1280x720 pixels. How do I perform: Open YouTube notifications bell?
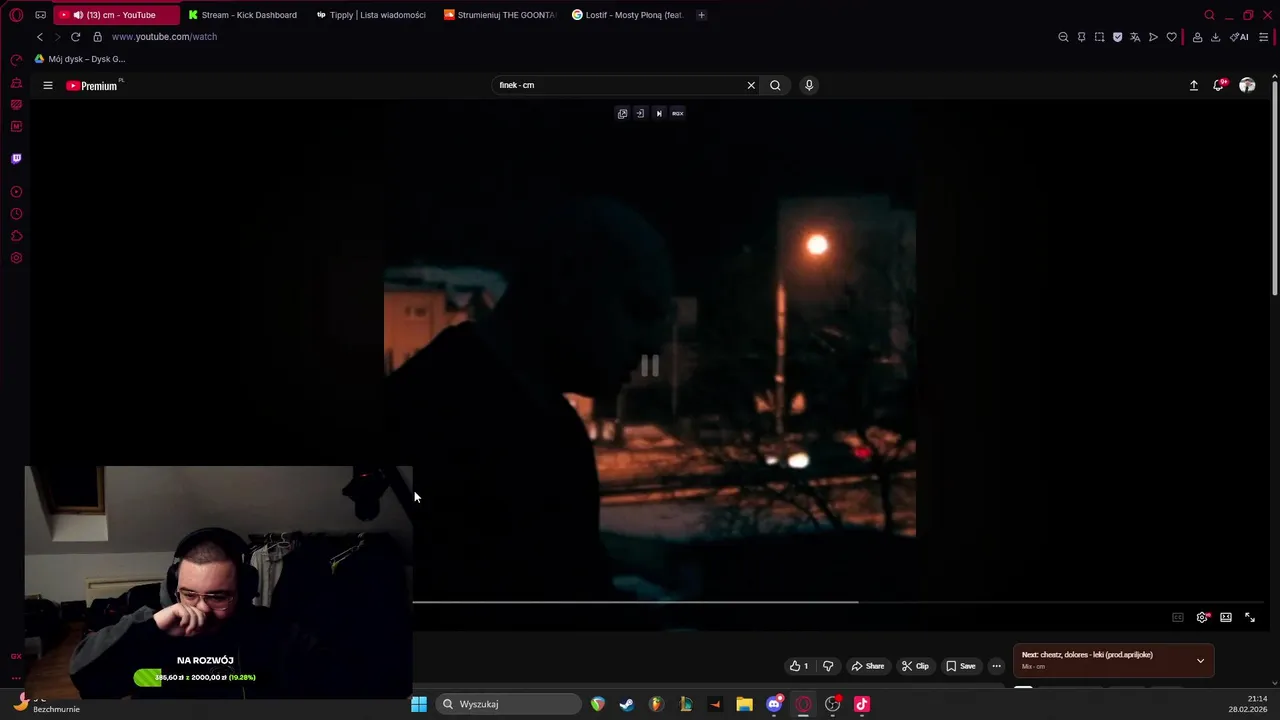click(1218, 85)
